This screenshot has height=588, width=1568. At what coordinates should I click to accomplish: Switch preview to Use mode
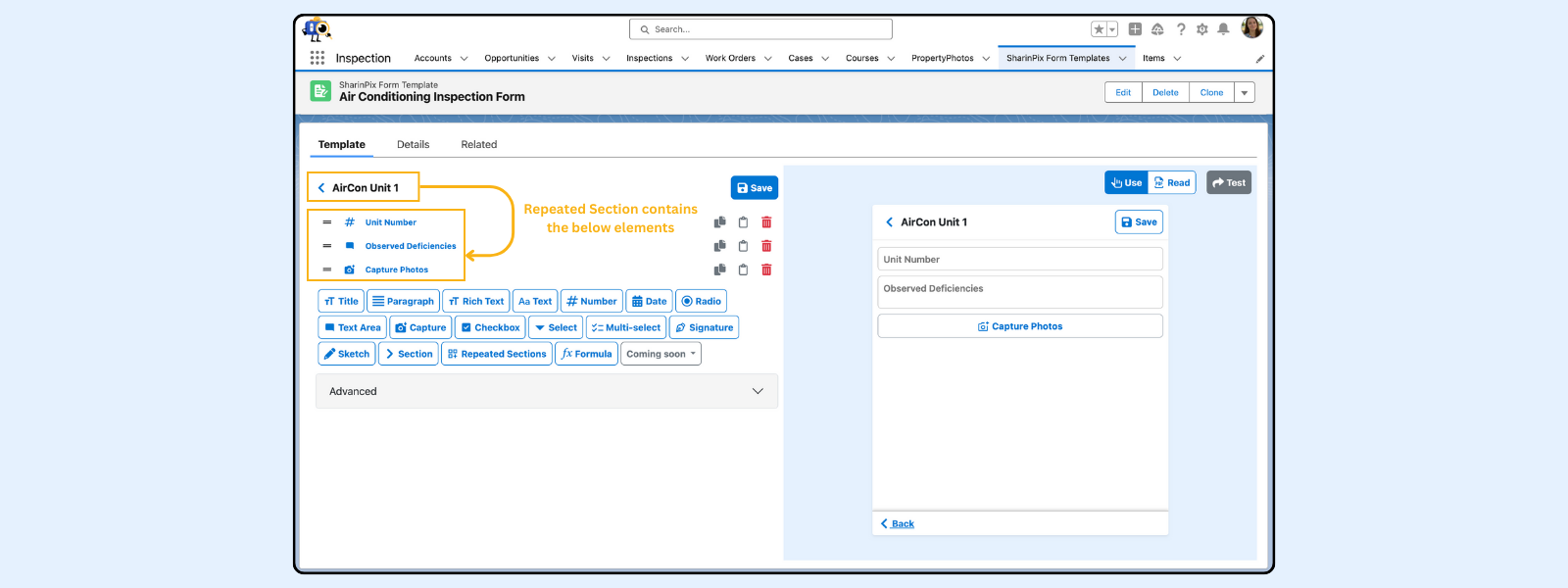[1126, 183]
